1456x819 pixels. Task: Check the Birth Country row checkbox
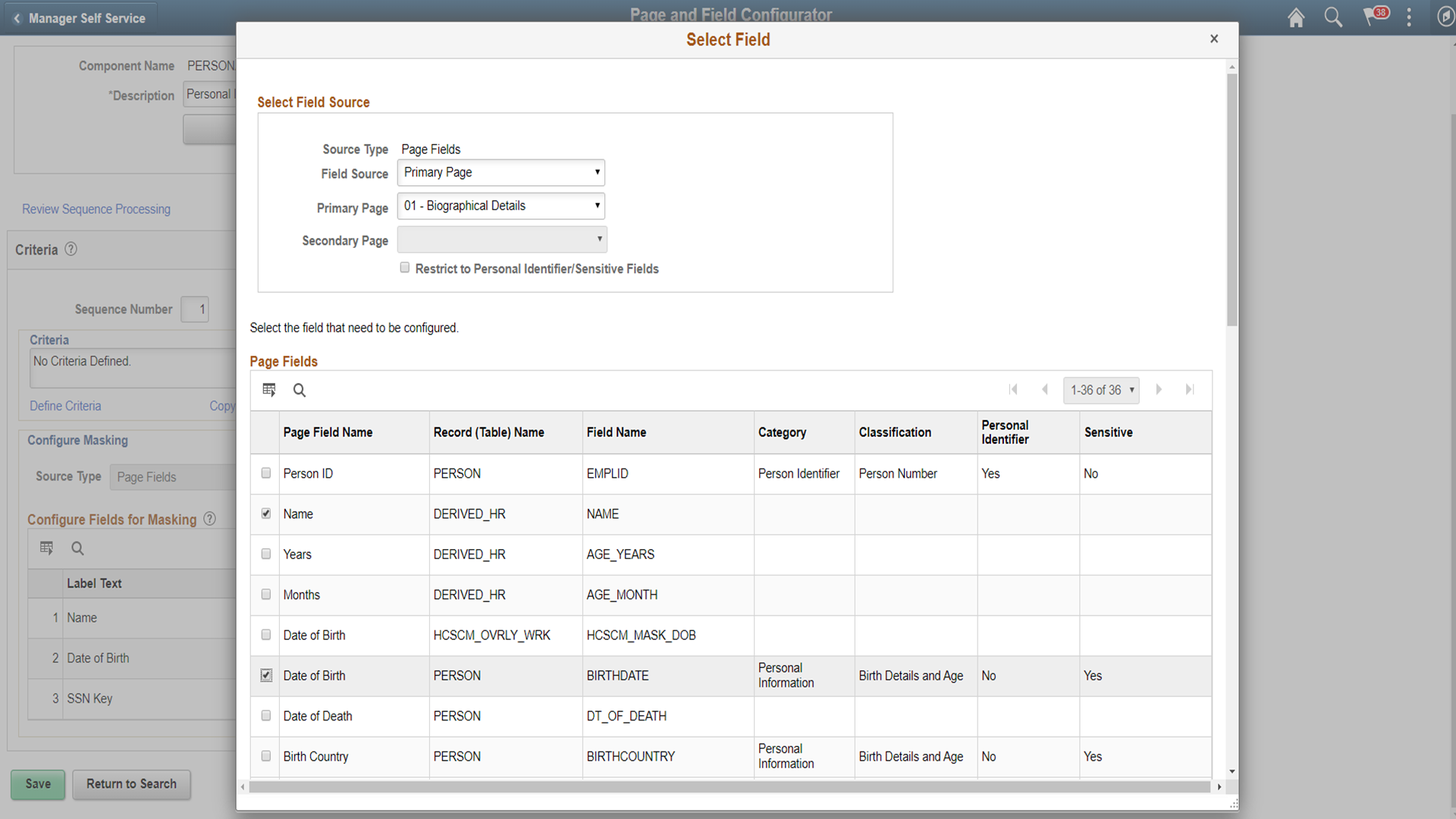point(266,756)
